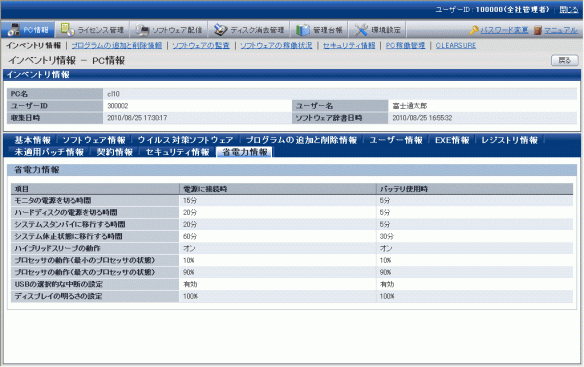Click the 60分 hibernate value

190,236
